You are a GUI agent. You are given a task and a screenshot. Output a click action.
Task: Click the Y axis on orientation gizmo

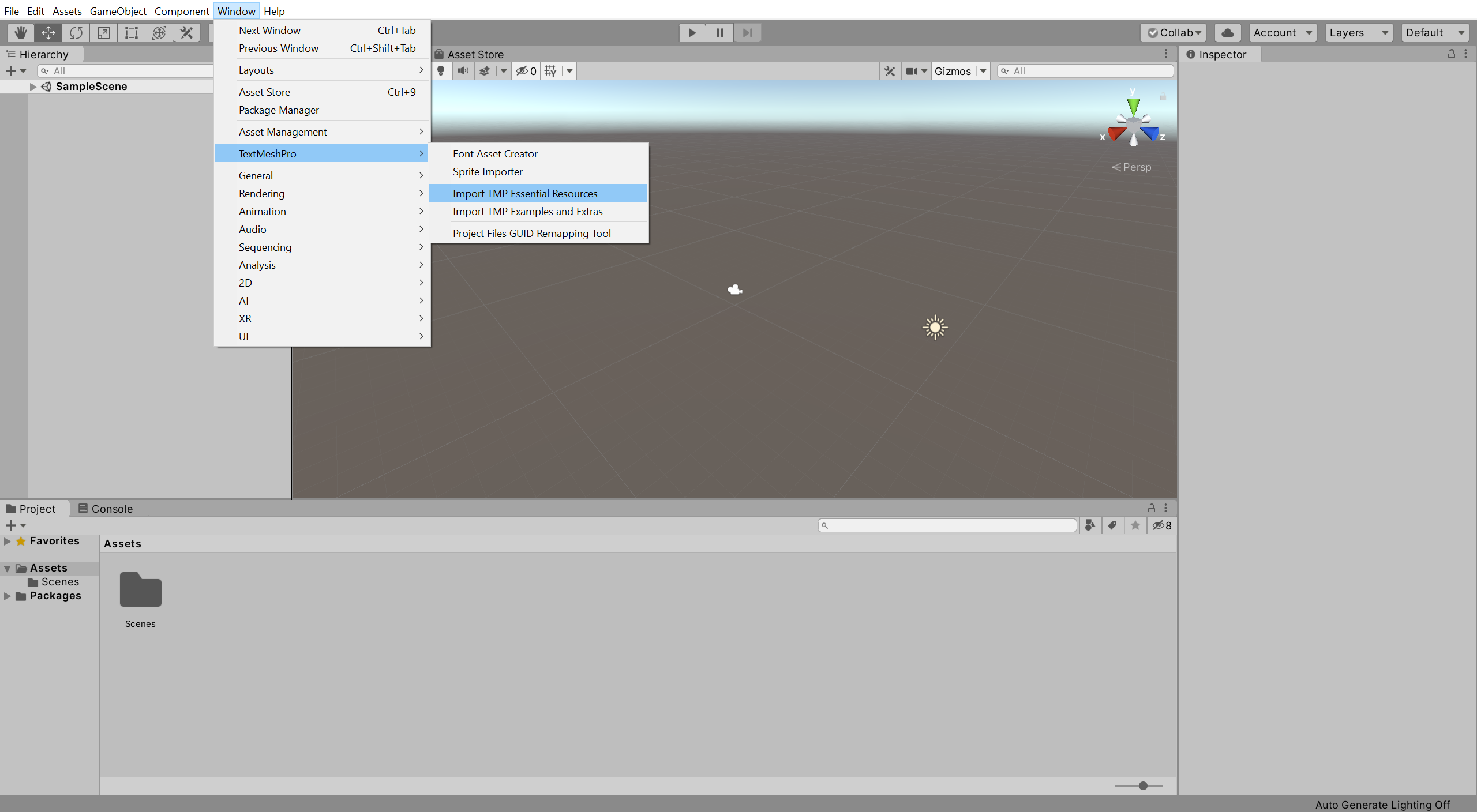1134,106
